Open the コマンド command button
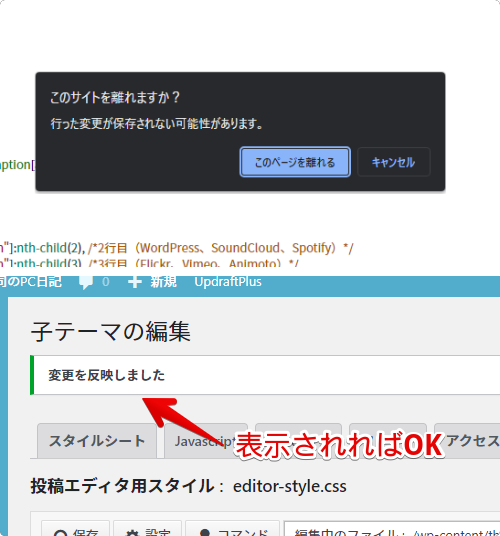 (232, 529)
